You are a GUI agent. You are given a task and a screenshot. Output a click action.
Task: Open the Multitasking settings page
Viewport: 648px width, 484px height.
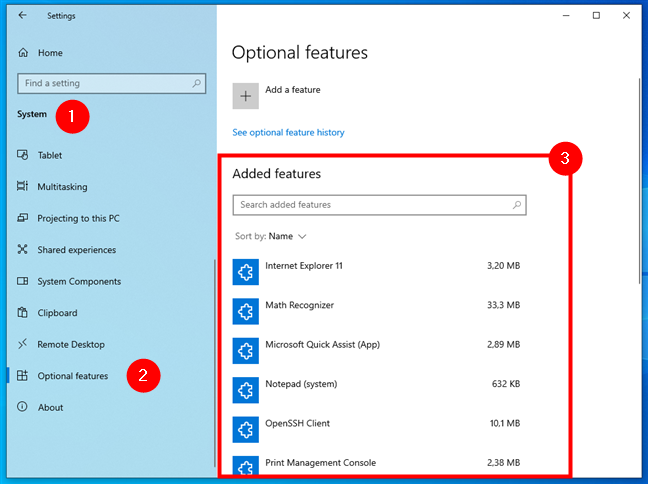click(x=62, y=187)
